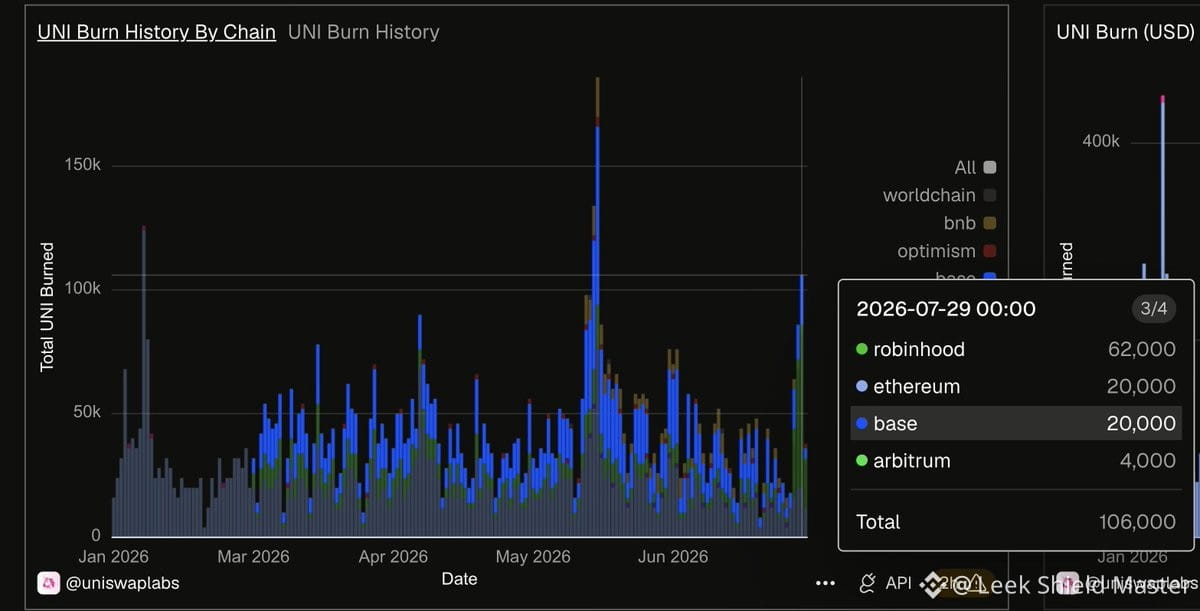Image resolution: width=1200 pixels, height=611 pixels.
Task: Click the UNI Burn (USD) panel title
Action: click(1126, 32)
